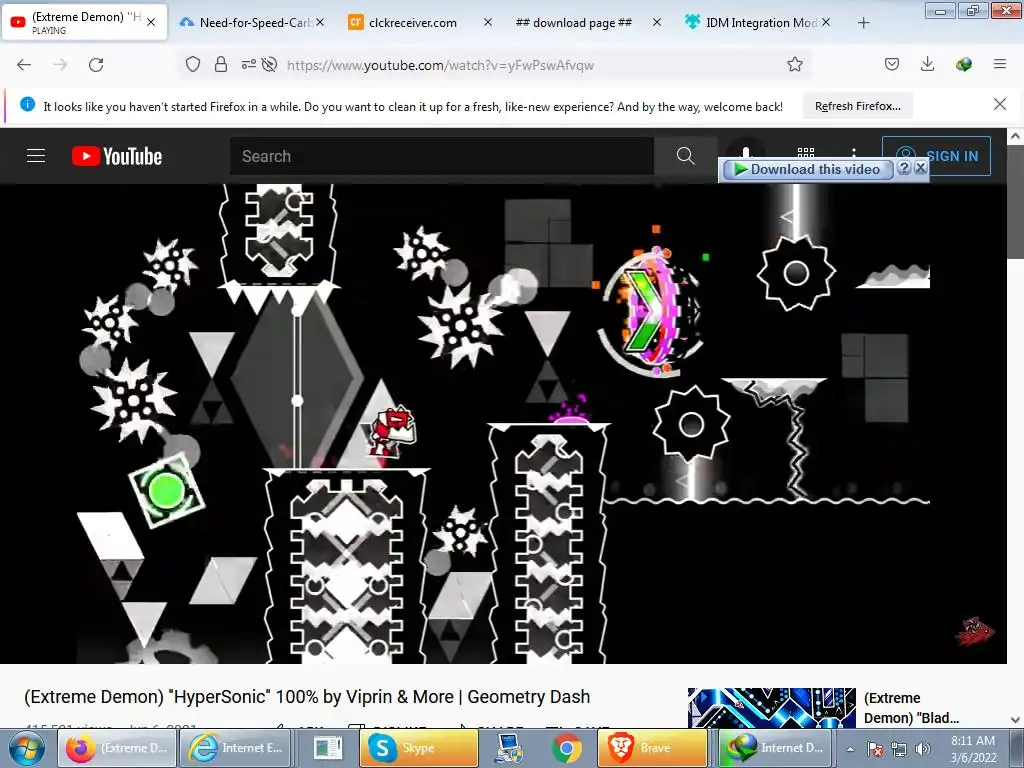
Task: Reload the YouTube page
Action: (96, 65)
